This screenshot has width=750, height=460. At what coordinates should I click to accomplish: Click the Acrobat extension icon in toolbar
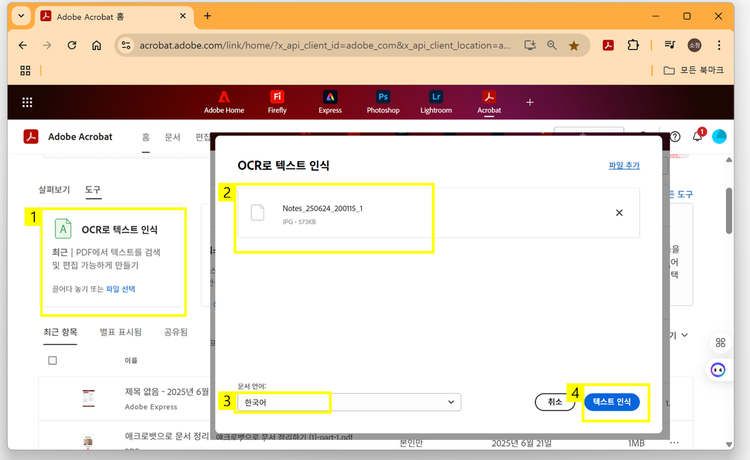[608, 45]
